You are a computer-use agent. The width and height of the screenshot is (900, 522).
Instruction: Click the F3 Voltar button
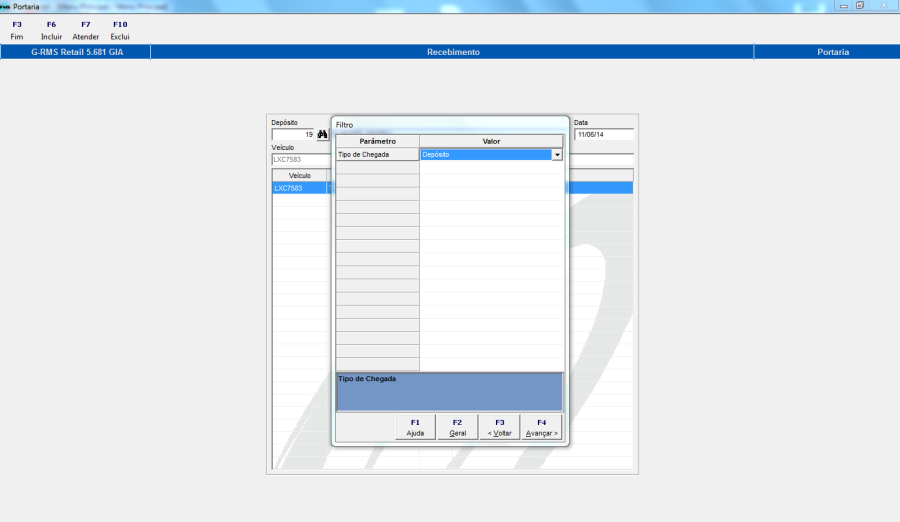pos(499,427)
